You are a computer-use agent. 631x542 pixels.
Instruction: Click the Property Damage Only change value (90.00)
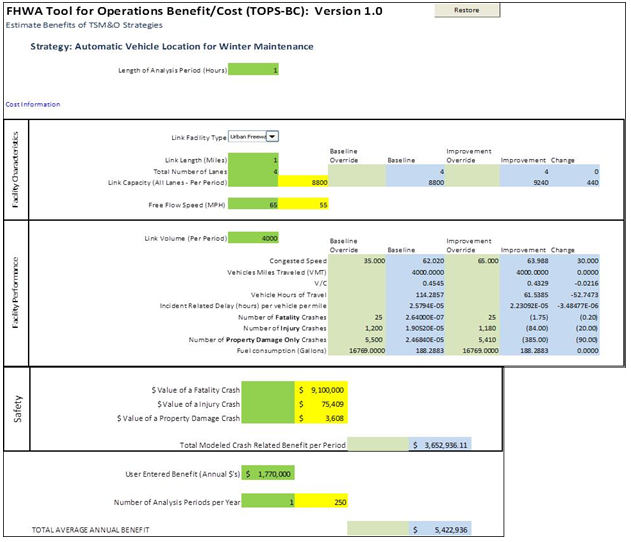[575, 340]
